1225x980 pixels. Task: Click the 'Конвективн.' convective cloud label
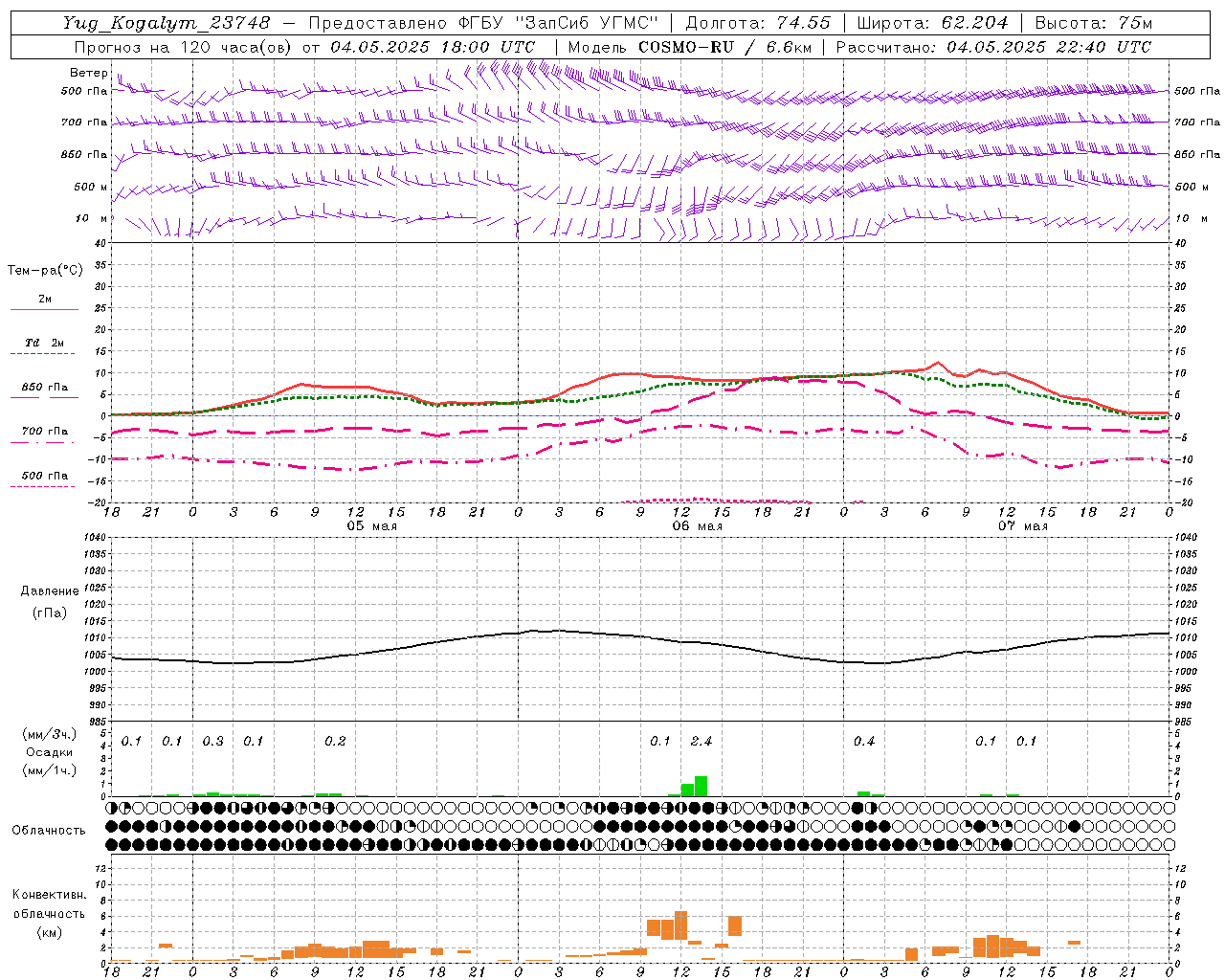49,895
